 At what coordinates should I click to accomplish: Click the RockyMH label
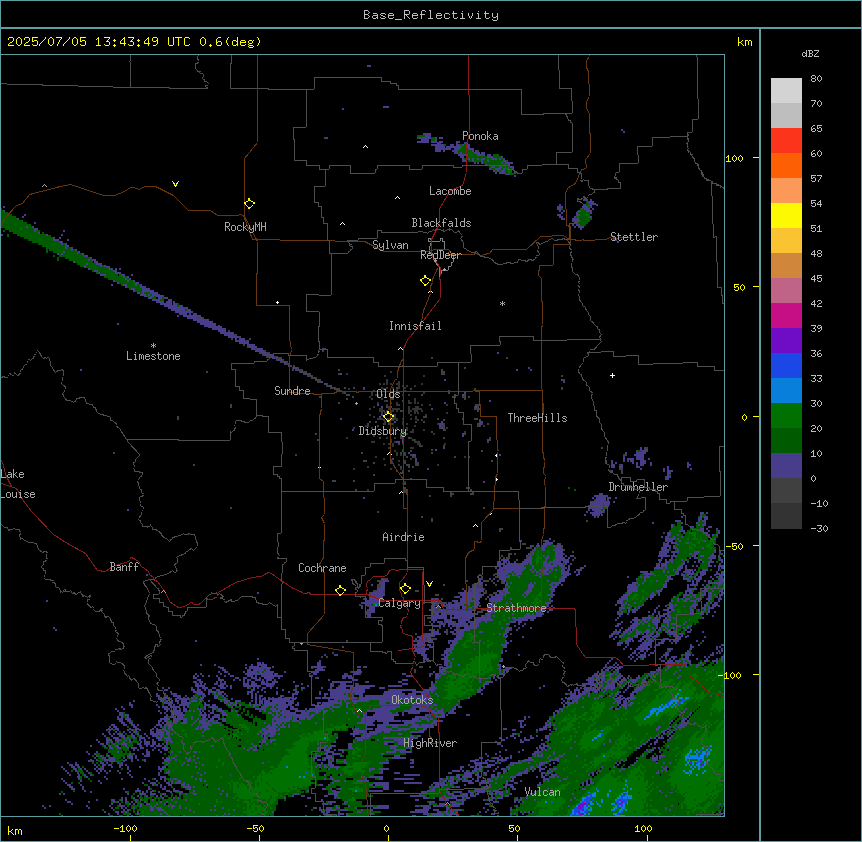point(245,227)
